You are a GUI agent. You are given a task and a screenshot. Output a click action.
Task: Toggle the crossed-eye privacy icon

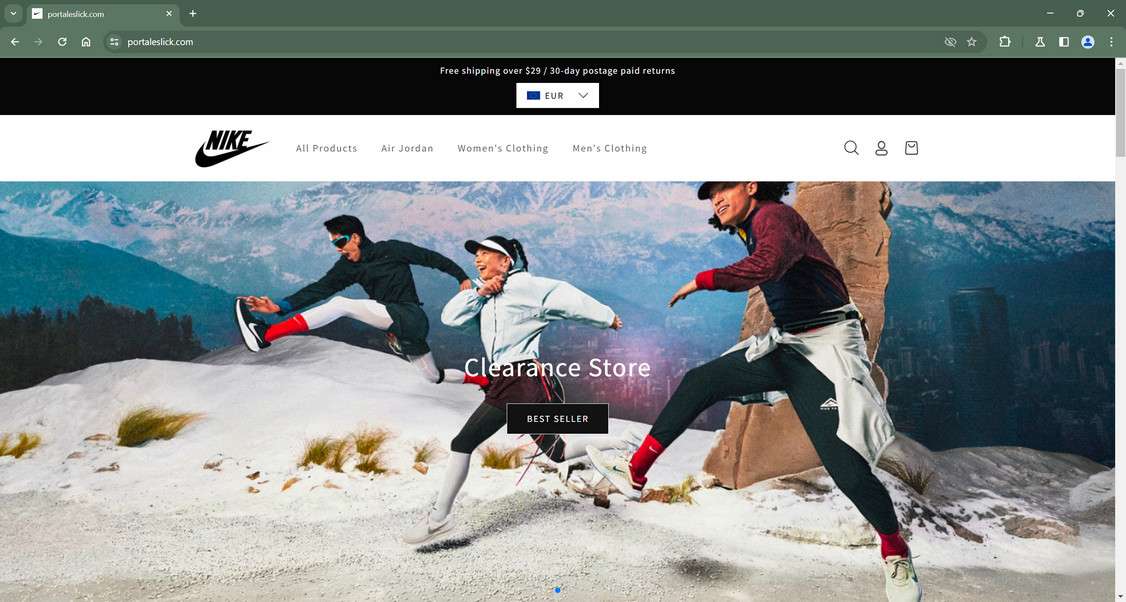pos(949,41)
